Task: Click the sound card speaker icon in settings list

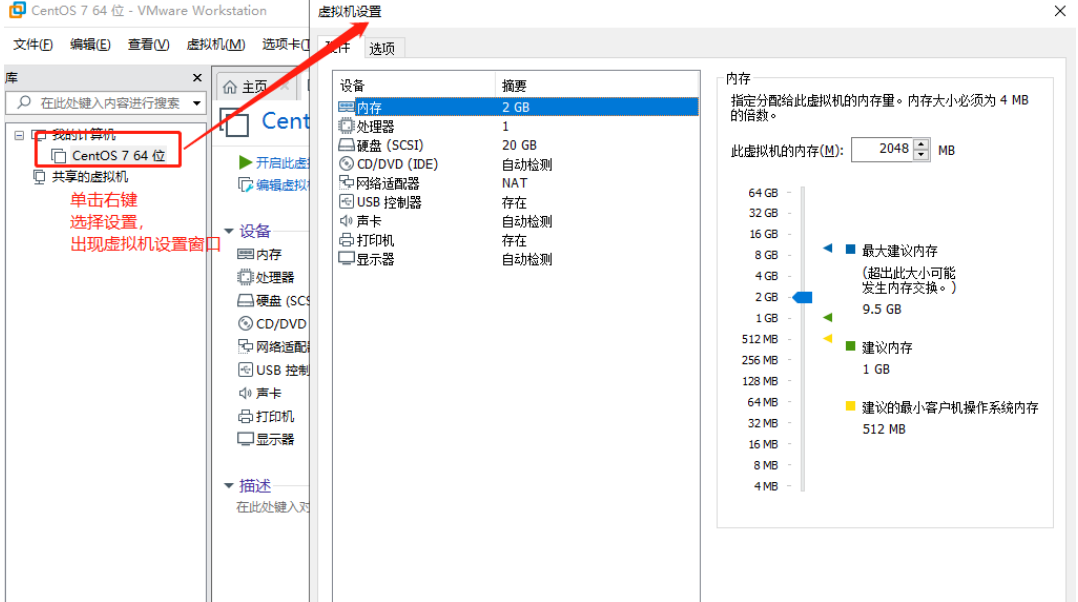Action: tap(346, 221)
